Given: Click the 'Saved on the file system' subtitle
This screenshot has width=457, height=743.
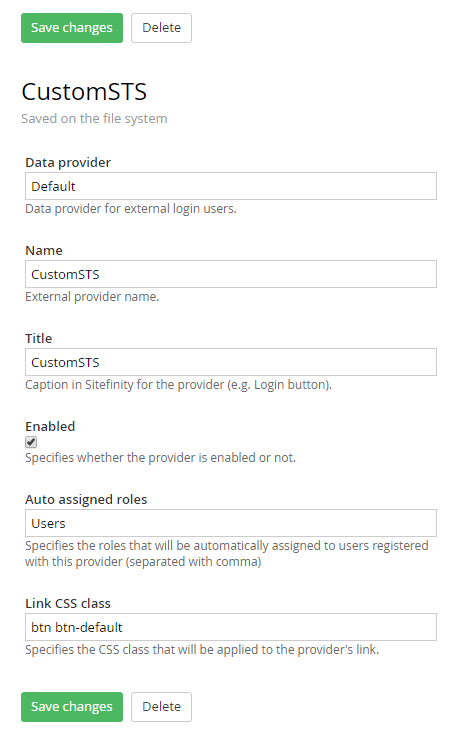Looking at the screenshot, I should click(x=94, y=118).
